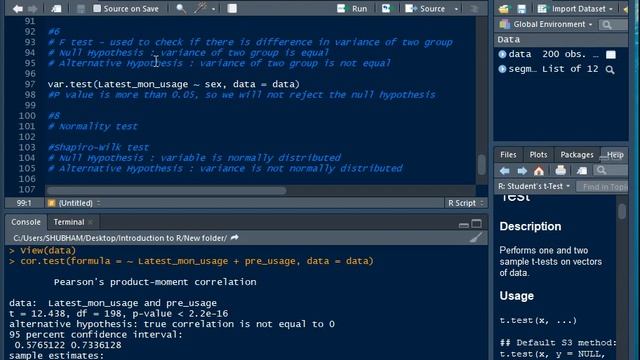Click the editor vertical scrollbar thumb

482,164
